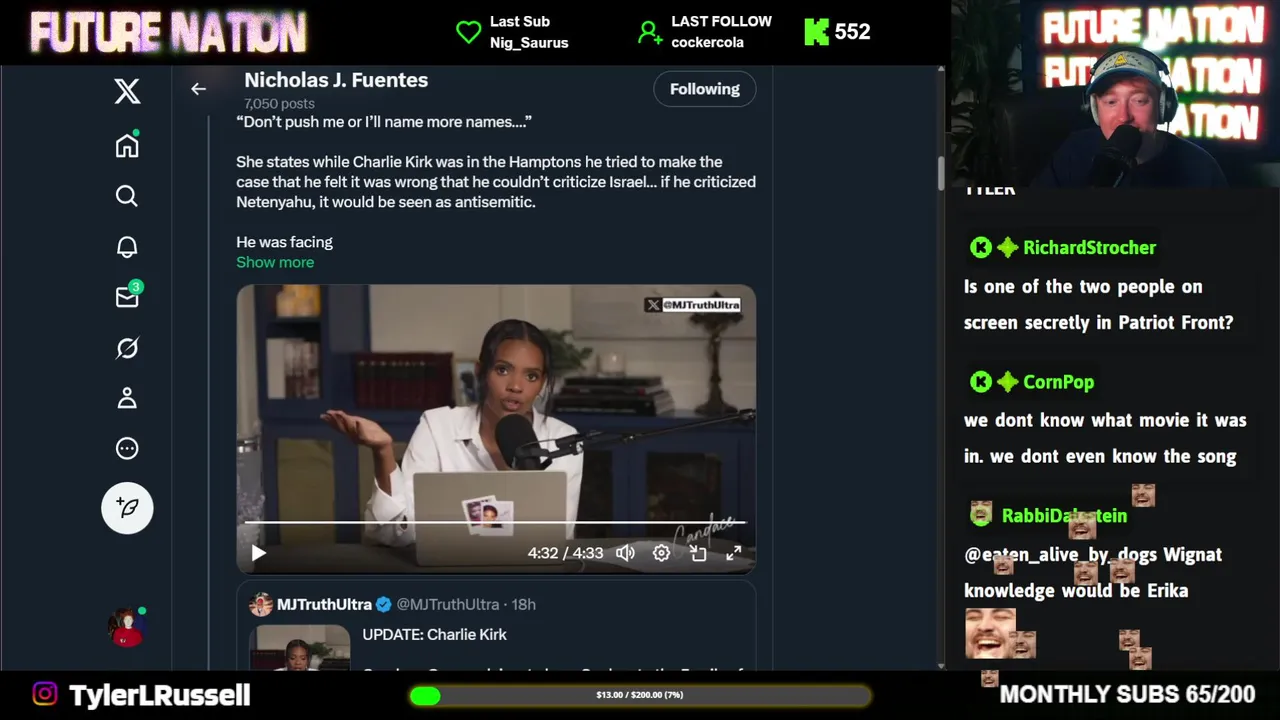
Task: Open the Profile person icon
Action: (127, 398)
